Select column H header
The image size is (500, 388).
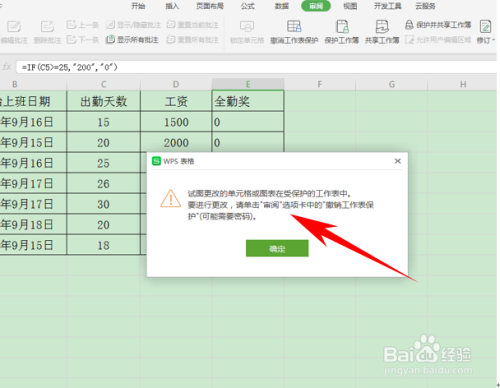[x=462, y=84]
